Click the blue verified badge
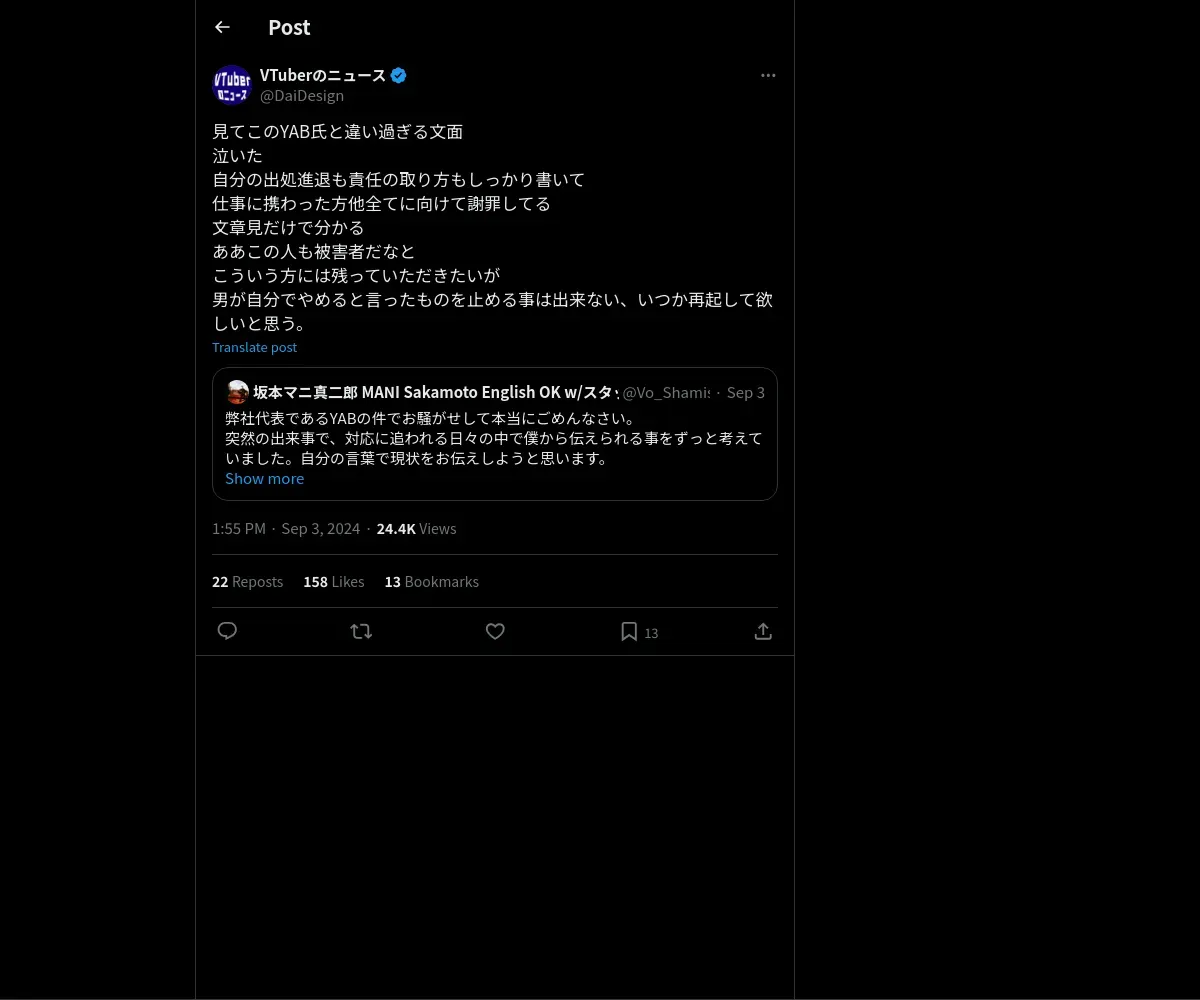This screenshot has width=1200, height=1000. tap(398, 75)
